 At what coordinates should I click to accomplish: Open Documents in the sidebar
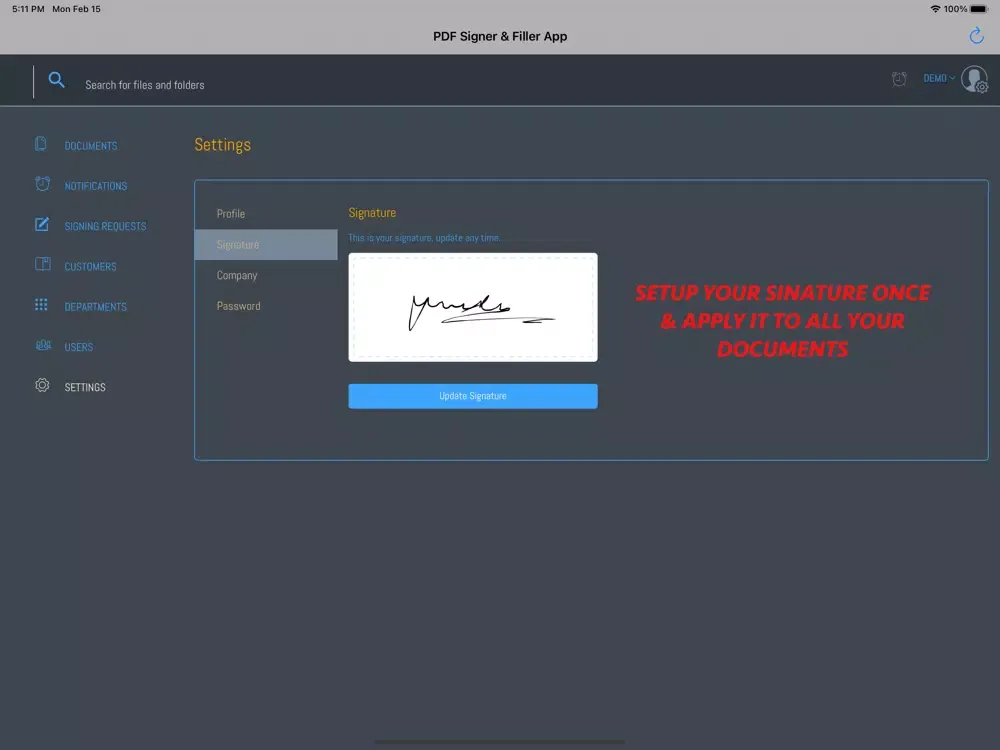click(91, 146)
